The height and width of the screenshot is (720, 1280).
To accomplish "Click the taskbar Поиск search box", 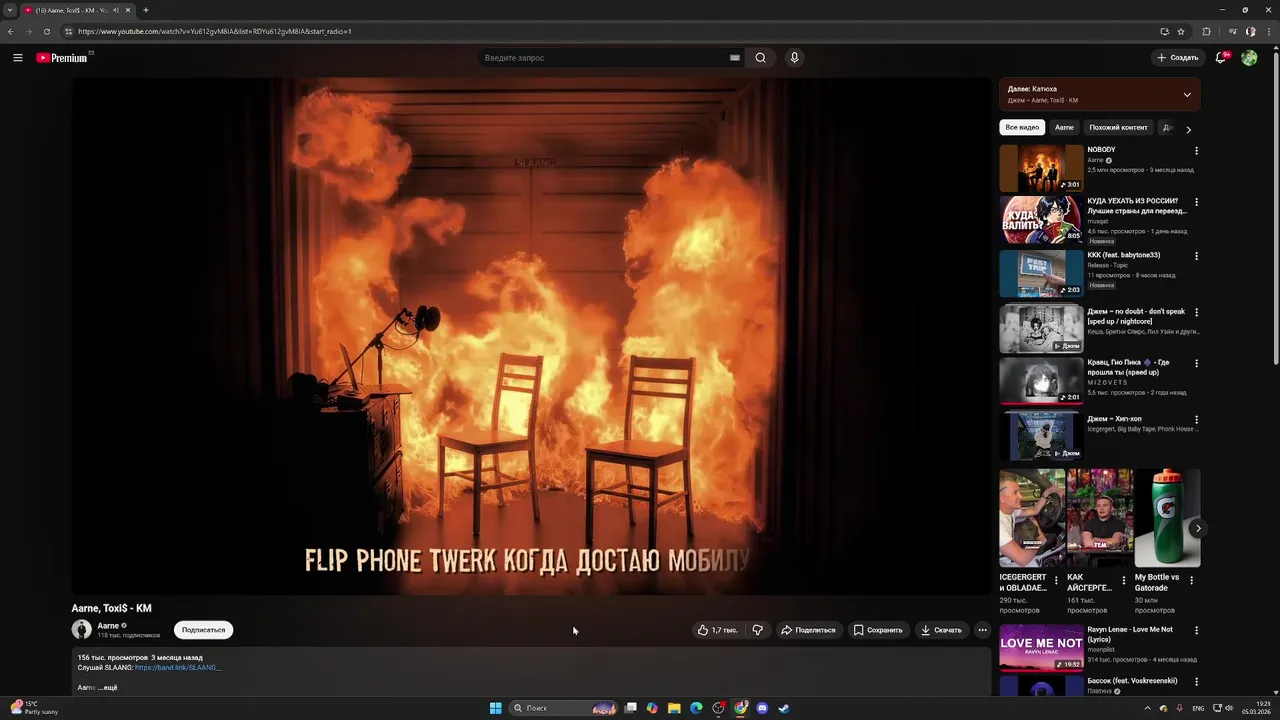I will point(564,708).
